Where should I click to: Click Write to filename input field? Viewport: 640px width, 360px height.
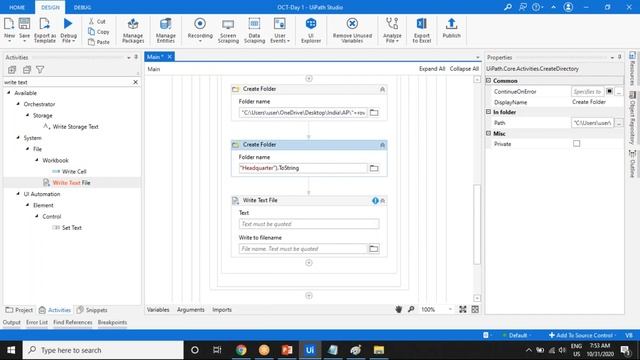[303, 249]
